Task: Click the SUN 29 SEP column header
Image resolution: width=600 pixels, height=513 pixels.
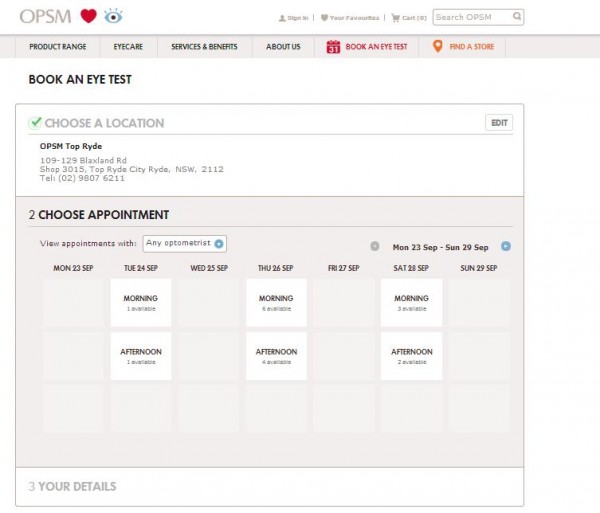Action: (479, 268)
